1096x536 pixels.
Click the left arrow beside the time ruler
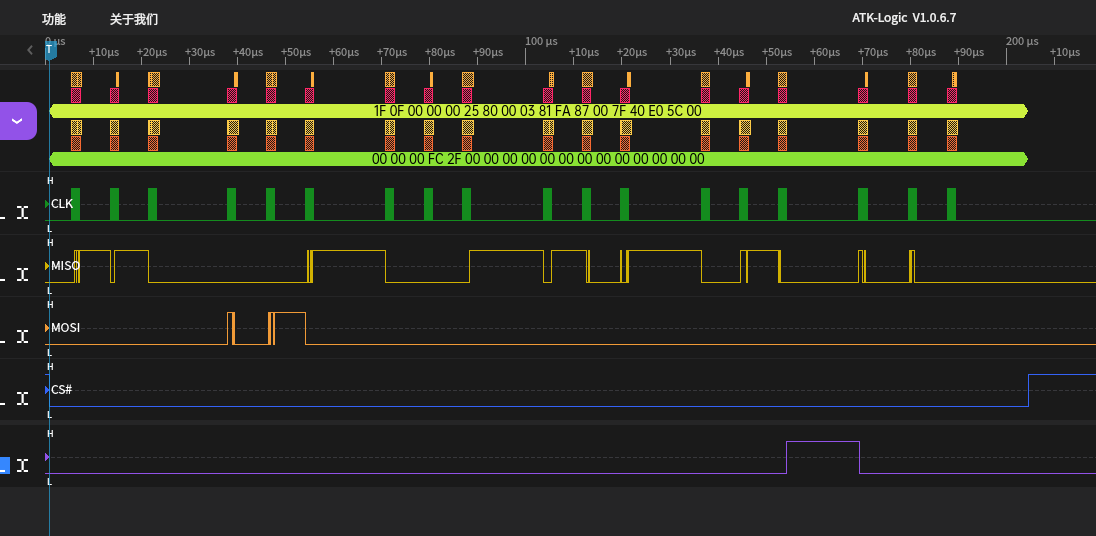click(30, 50)
